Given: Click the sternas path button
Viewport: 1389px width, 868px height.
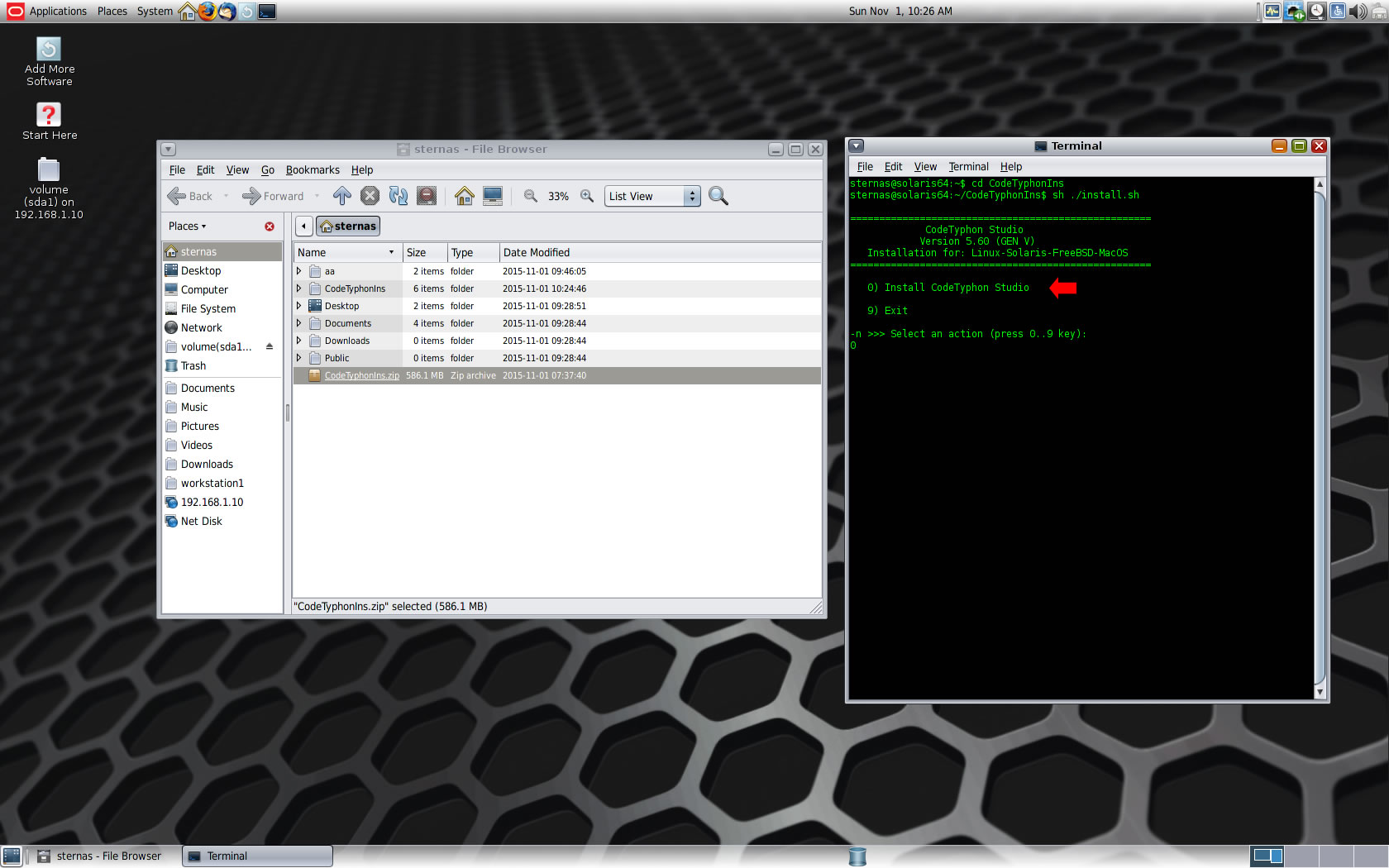Looking at the screenshot, I should (348, 226).
